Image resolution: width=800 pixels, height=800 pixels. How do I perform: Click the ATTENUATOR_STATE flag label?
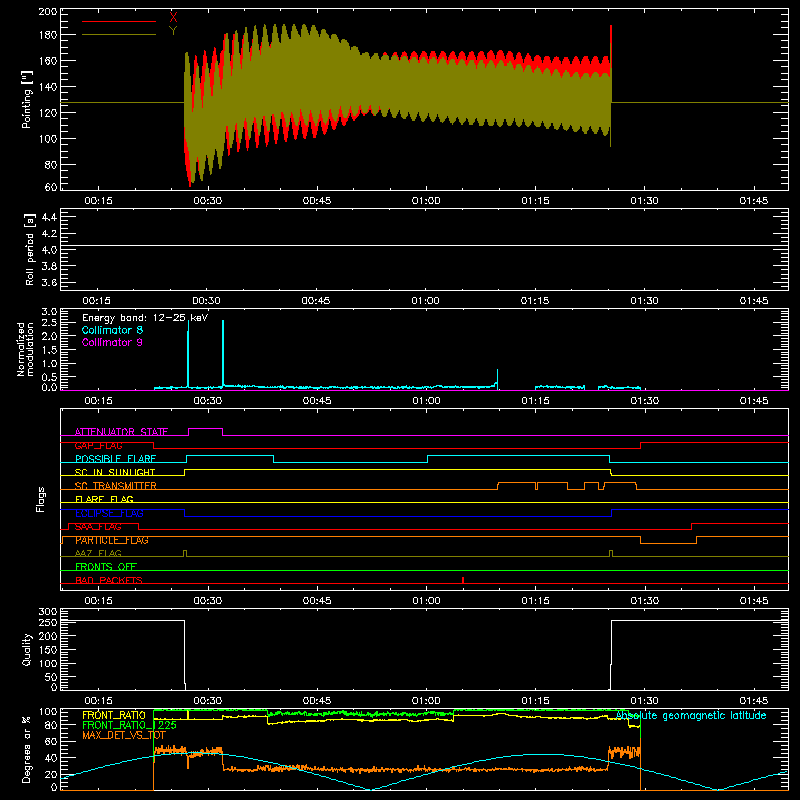pos(121,432)
